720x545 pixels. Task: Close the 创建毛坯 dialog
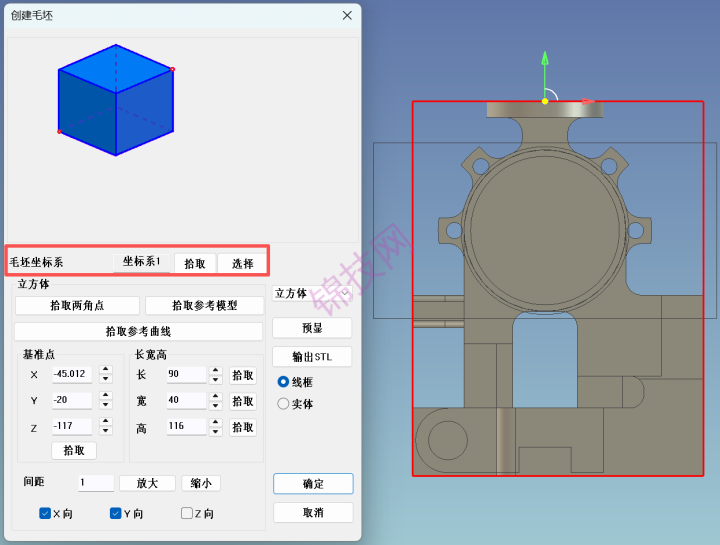pos(347,16)
